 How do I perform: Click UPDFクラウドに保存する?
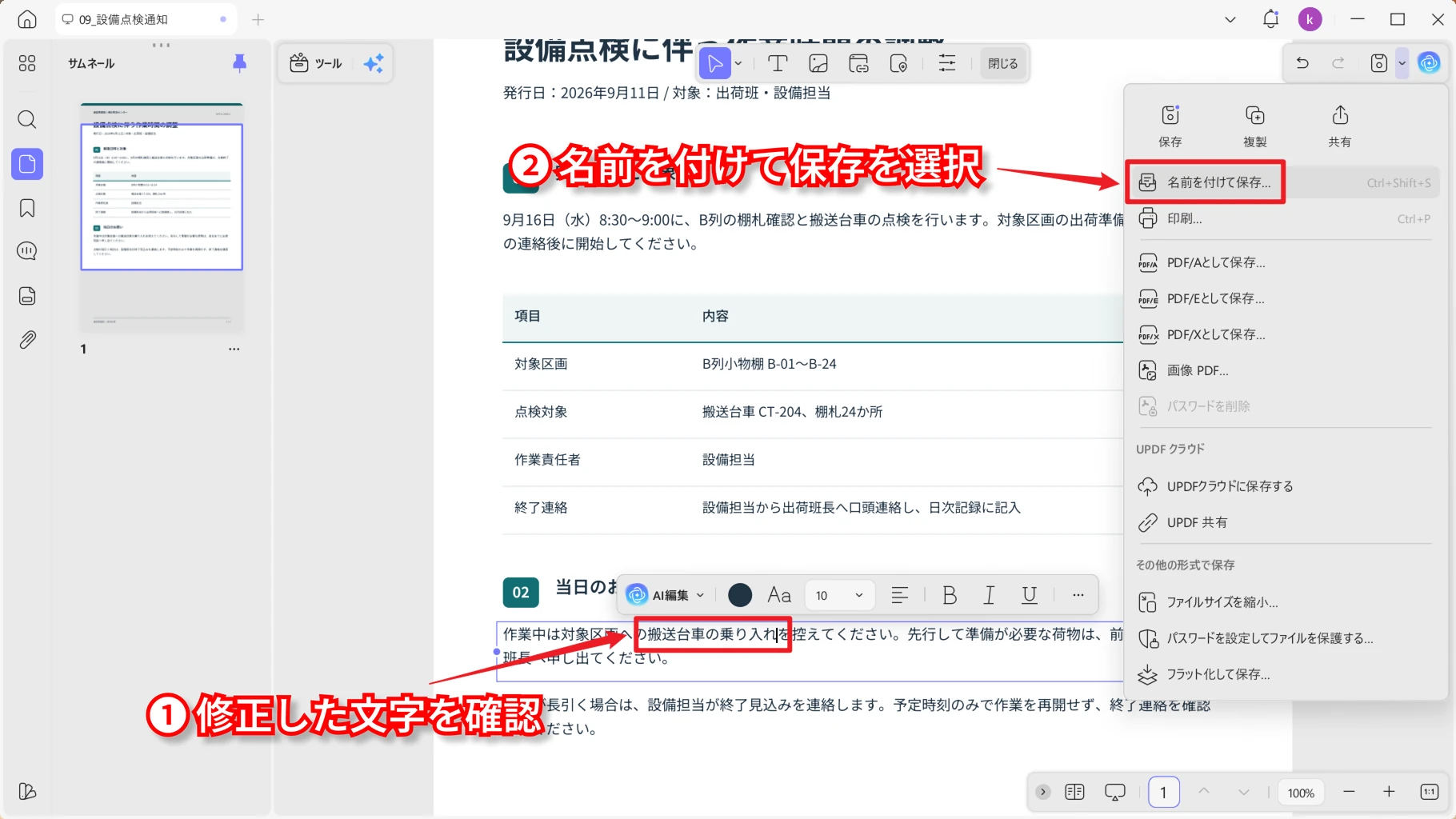(1284, 486)
